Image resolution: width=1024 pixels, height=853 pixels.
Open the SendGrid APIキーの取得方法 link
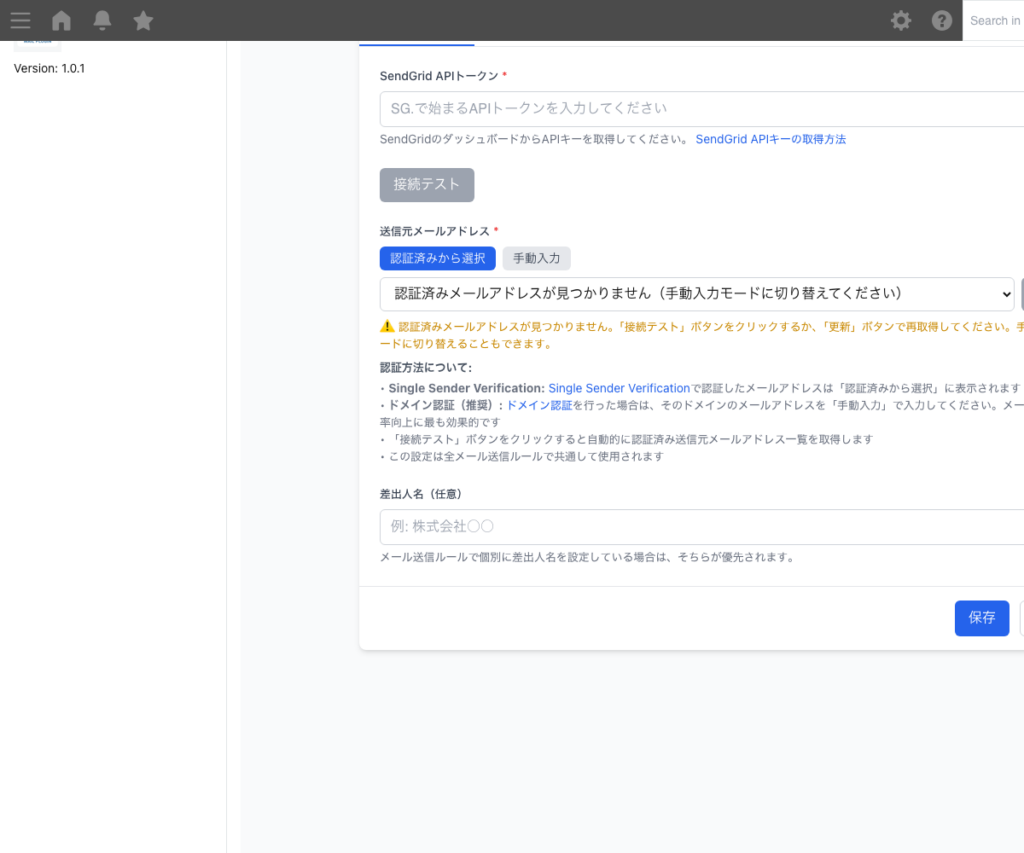770,139
